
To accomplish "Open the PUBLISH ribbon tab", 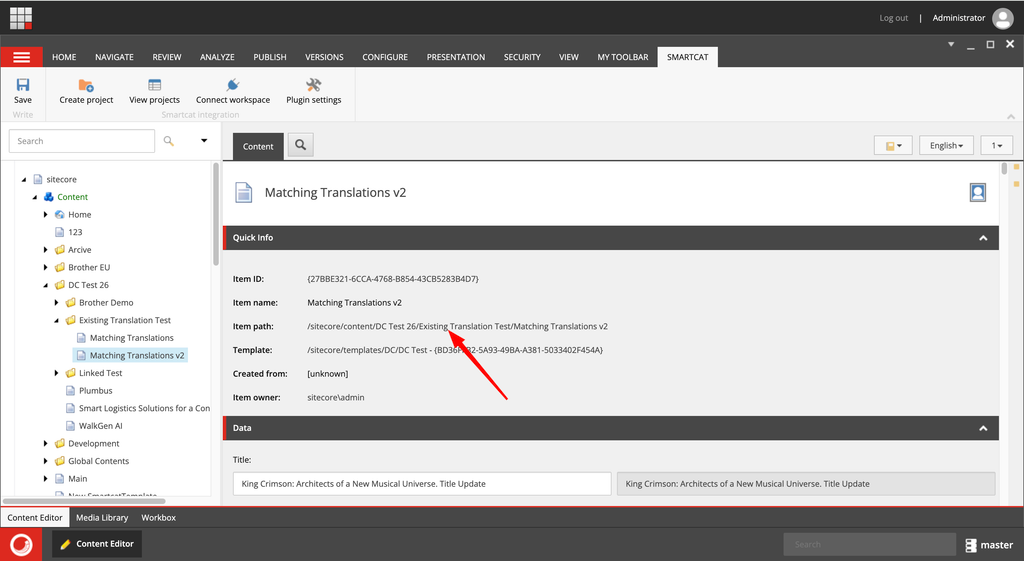I will (270, 57).
